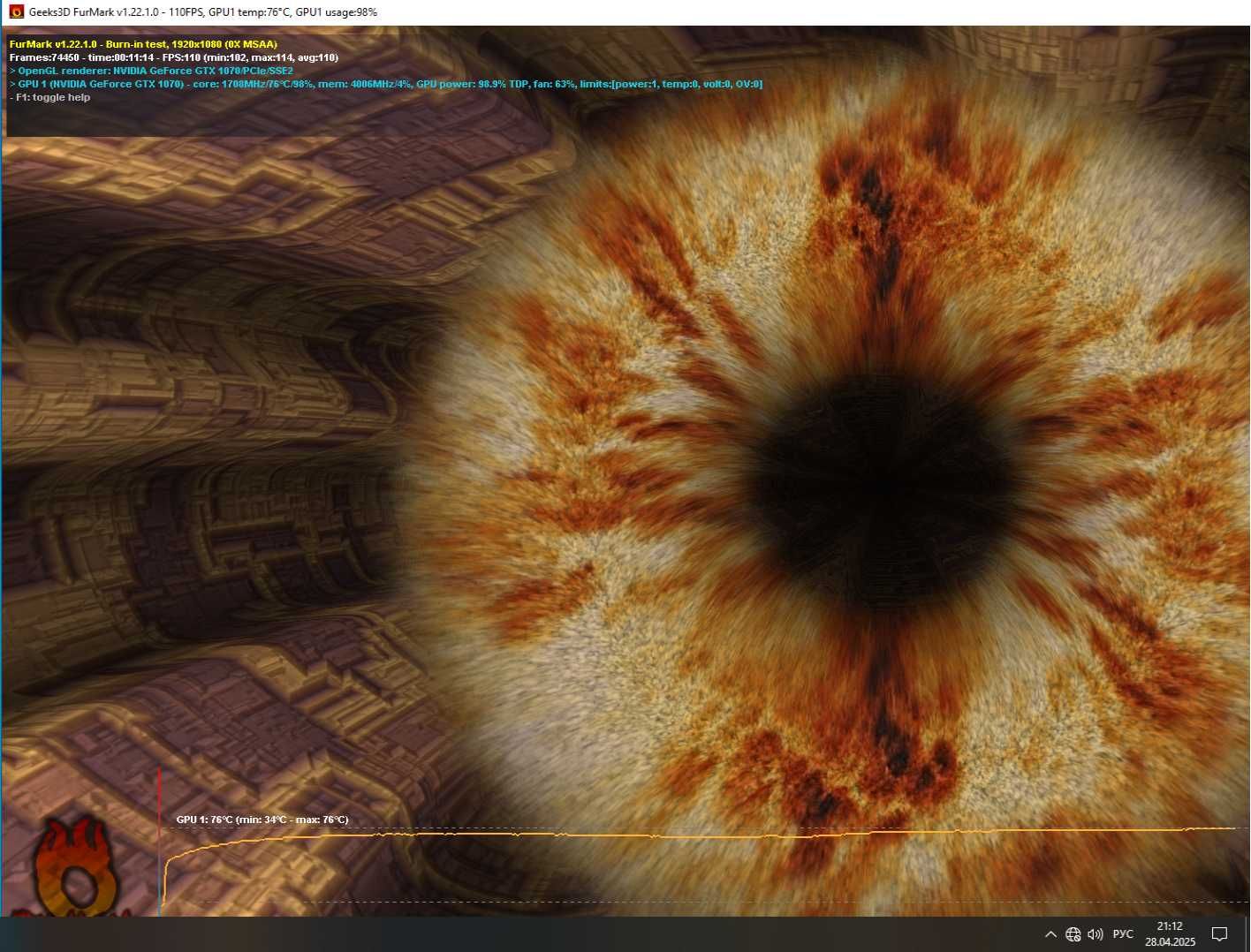Open the notification center icon
The height and width of the screenshot is (952, 1251).
(x=1219, y=934)
